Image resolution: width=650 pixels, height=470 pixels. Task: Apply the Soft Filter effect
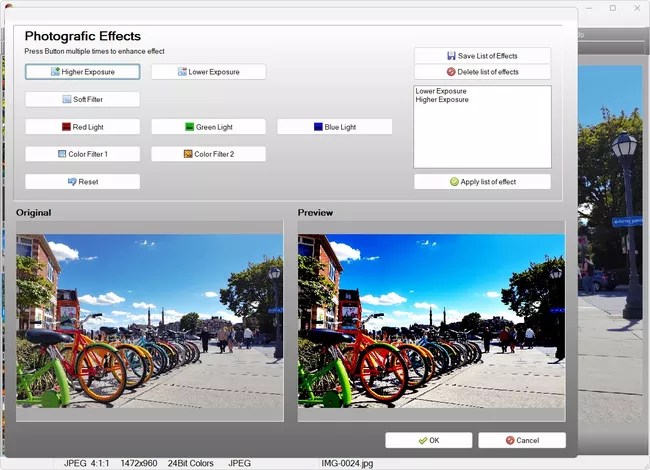point(82,99)
